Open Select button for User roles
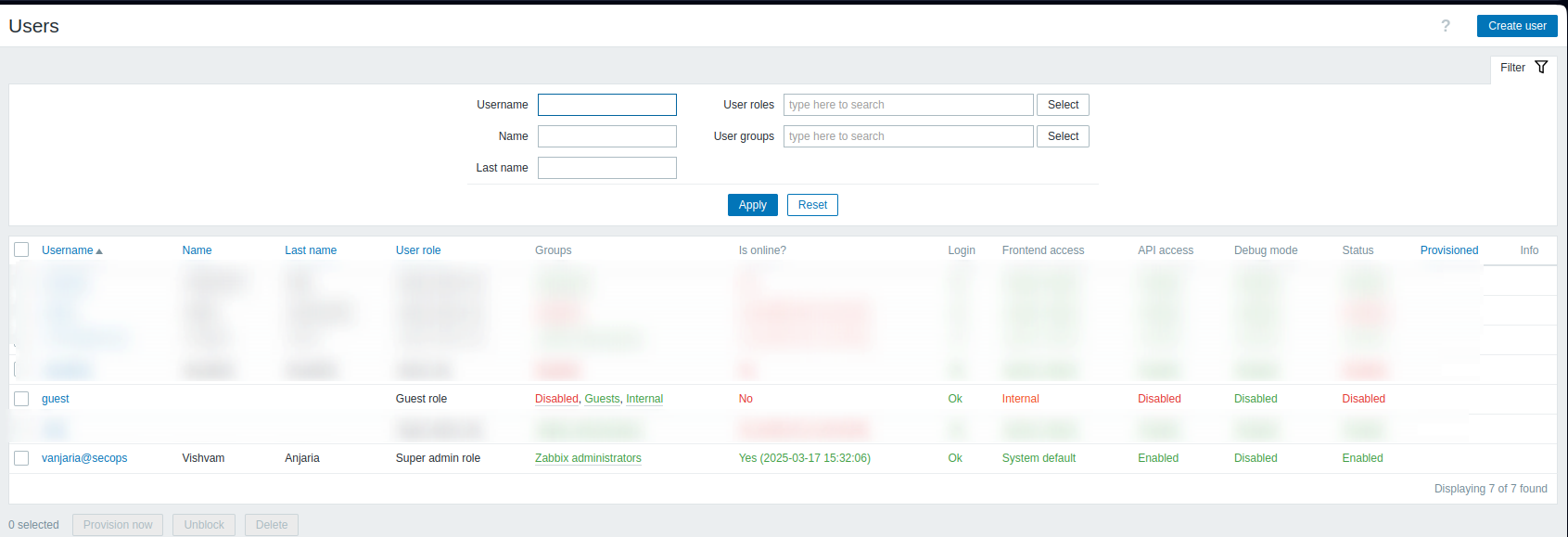1568x537 pixels. (1063, 105)
